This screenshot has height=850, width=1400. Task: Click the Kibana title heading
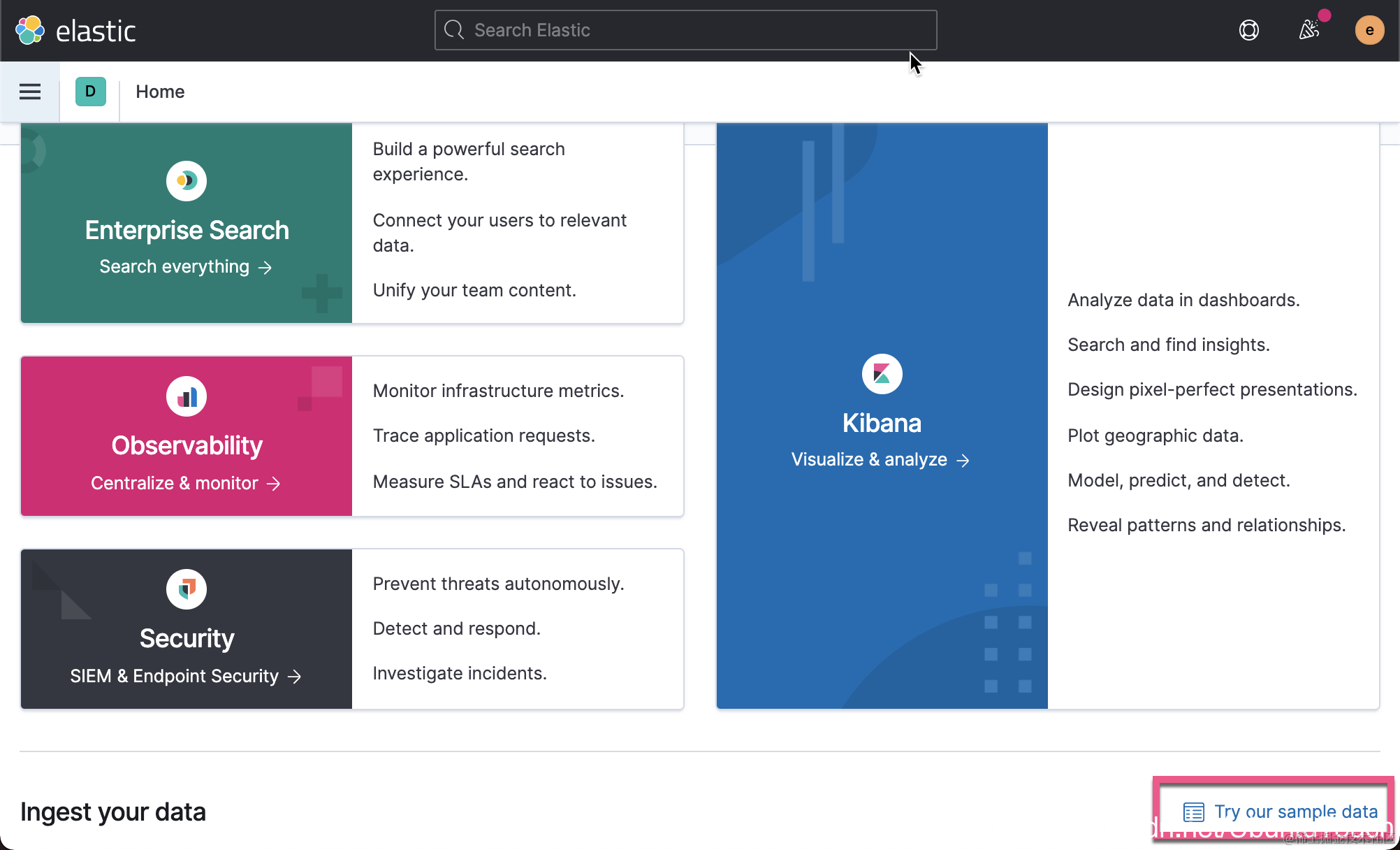[882, 423]
